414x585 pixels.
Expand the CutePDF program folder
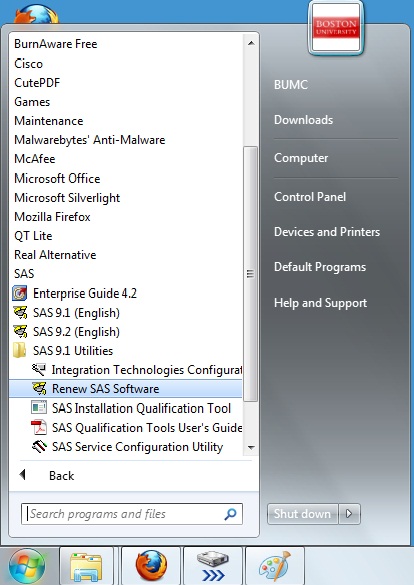click(37, 82)
